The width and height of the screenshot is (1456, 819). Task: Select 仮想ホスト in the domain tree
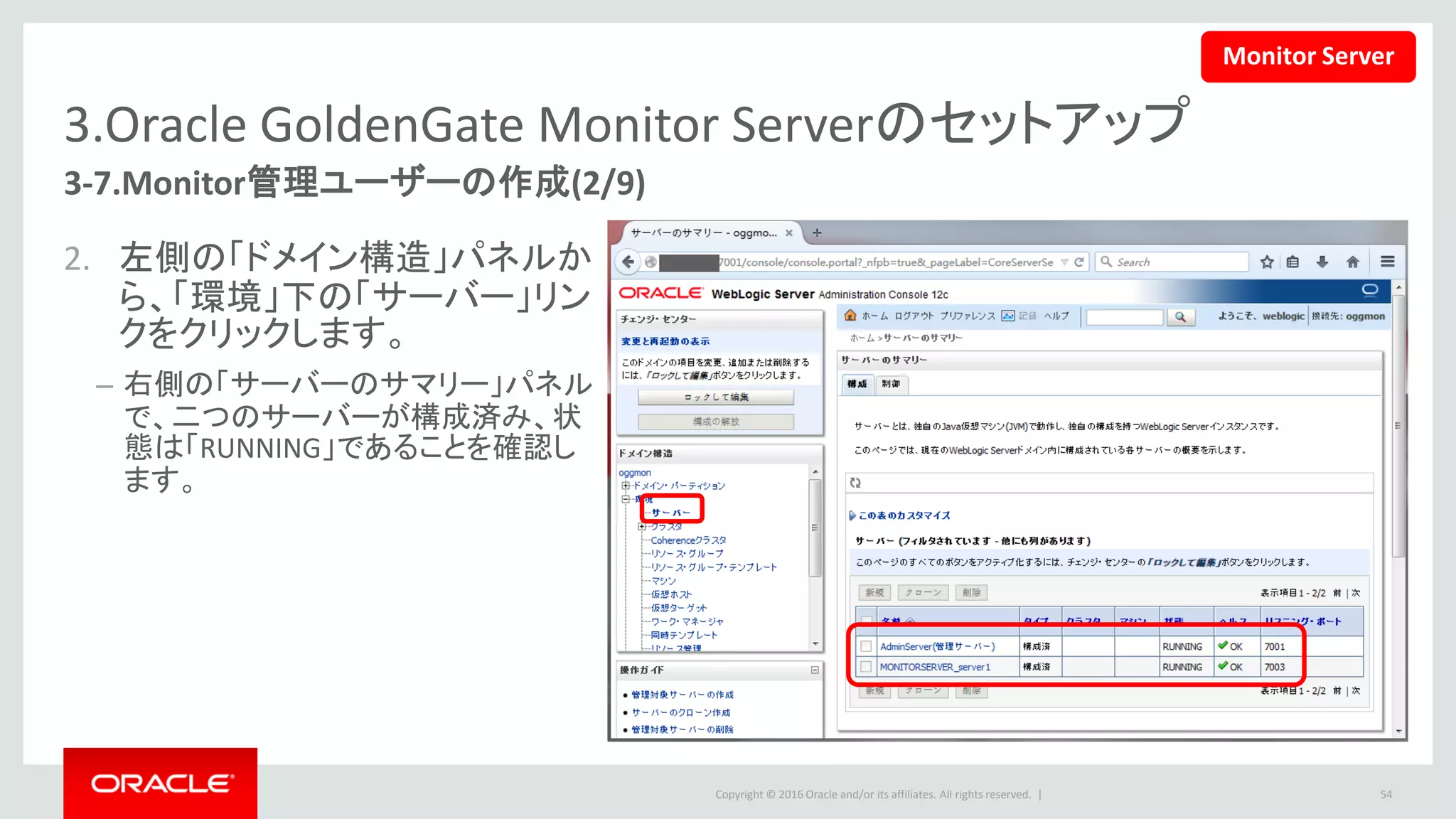point(671,594)
